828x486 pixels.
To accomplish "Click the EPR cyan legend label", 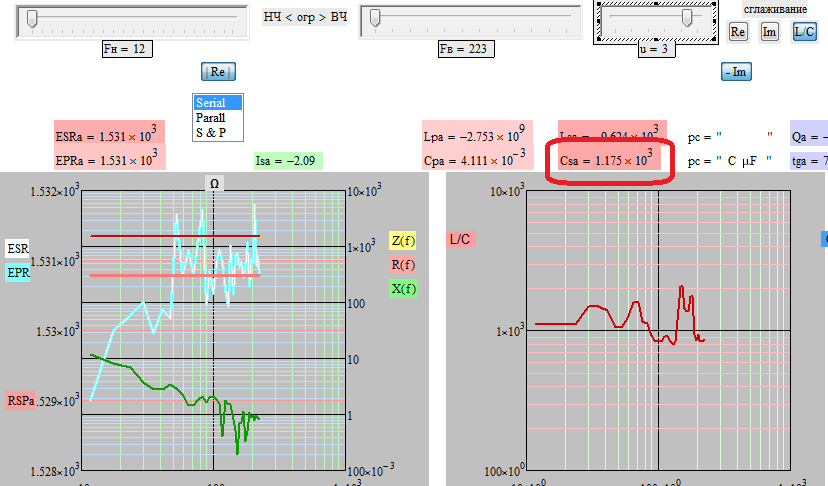I will [x=17, y=273].
